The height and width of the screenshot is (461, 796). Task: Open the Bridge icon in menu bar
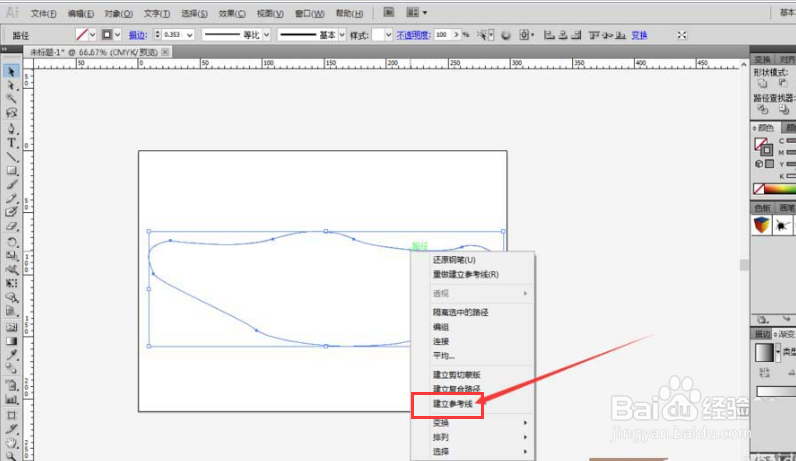(x=389, y=12)
